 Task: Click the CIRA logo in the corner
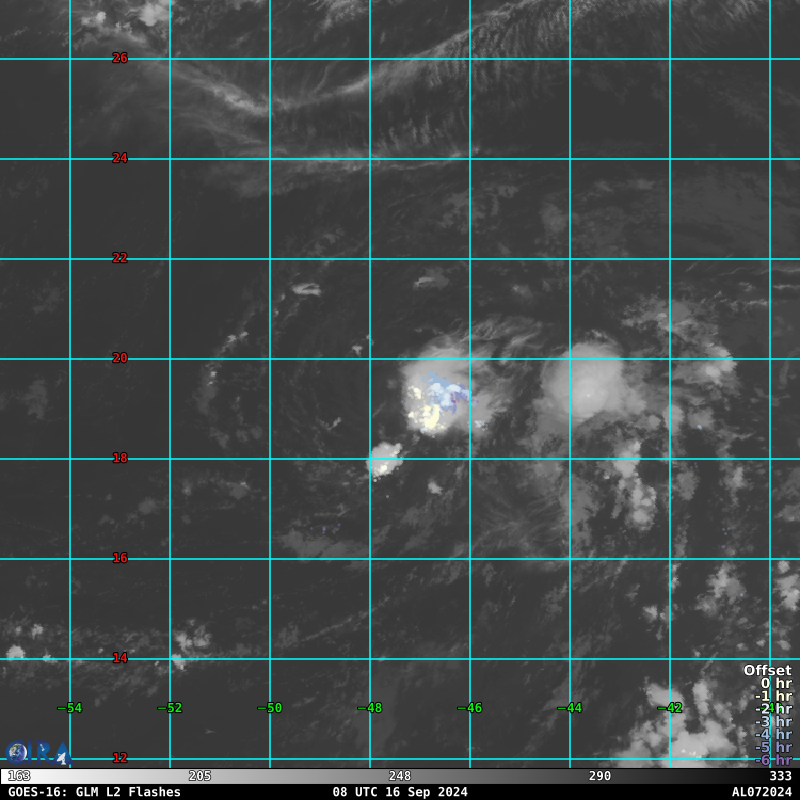coord(38,753)
